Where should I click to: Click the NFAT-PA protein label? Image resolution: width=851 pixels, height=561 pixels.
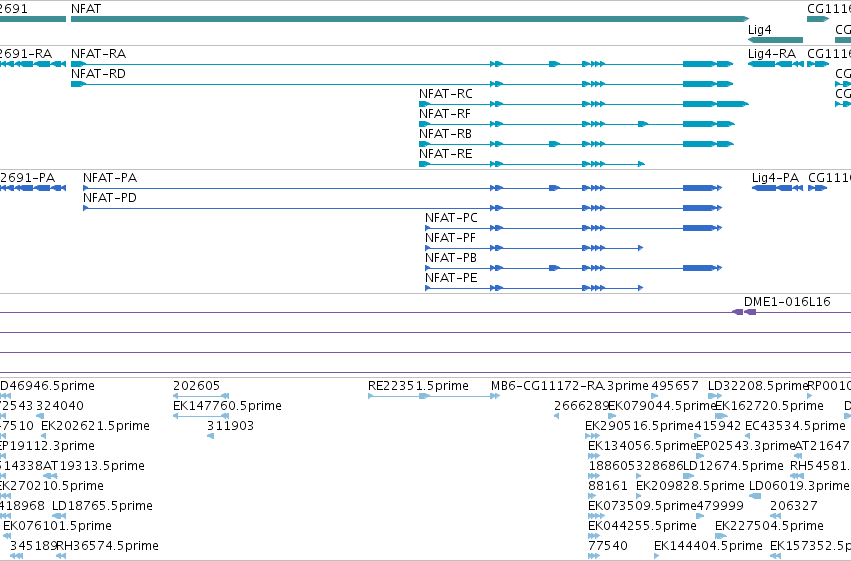[x=110, y=178]
